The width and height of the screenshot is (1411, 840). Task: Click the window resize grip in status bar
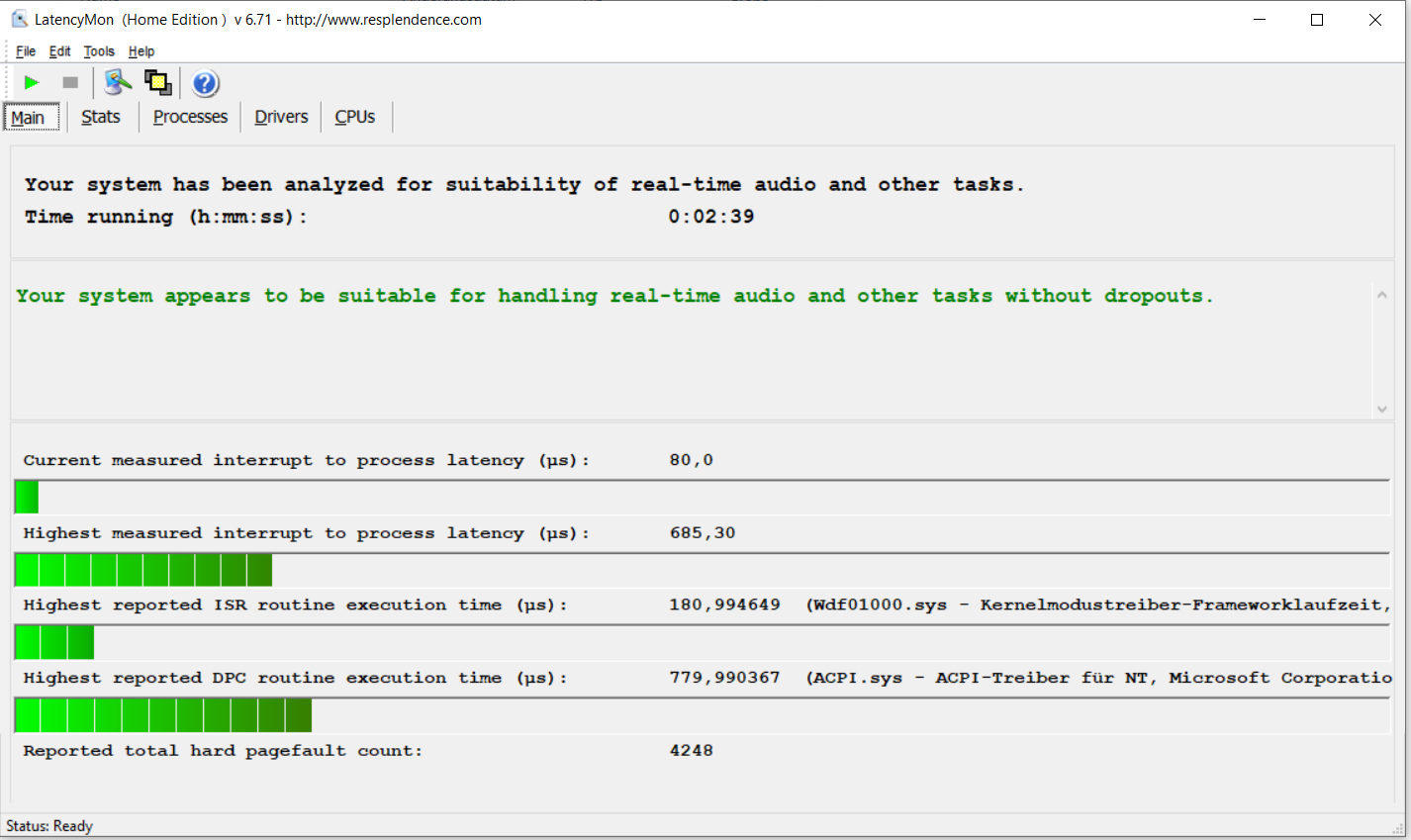(x=1397, y=828)
